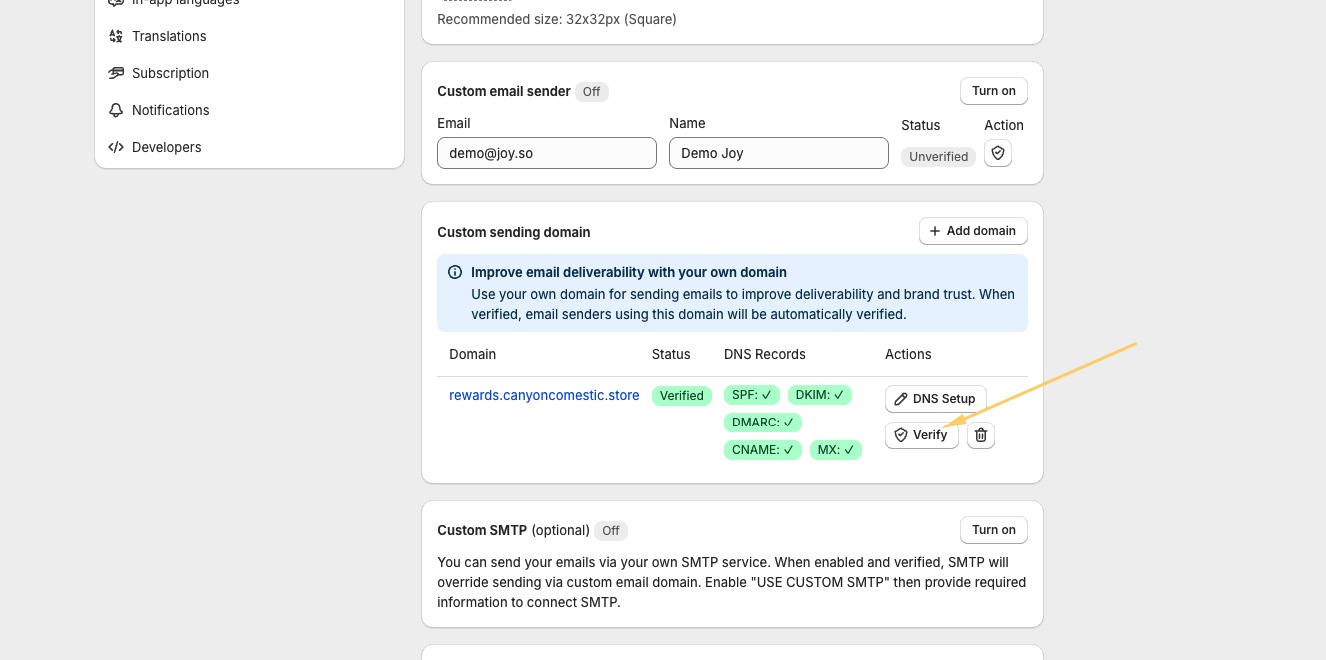Screen dimensions: 1326x660
Task: Open Notifications in the sidebar
Action: (170, 110)
